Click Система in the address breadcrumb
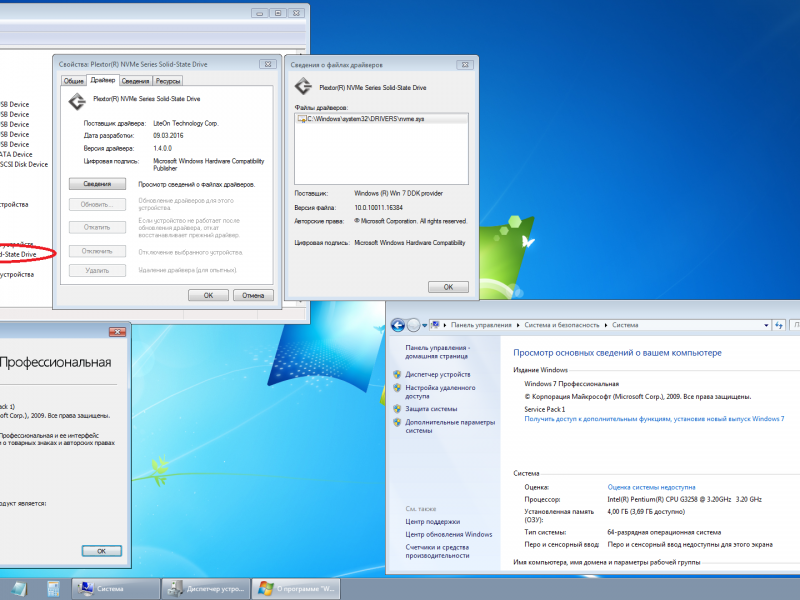Screen dimensions: 800x600 click(625, 325)
